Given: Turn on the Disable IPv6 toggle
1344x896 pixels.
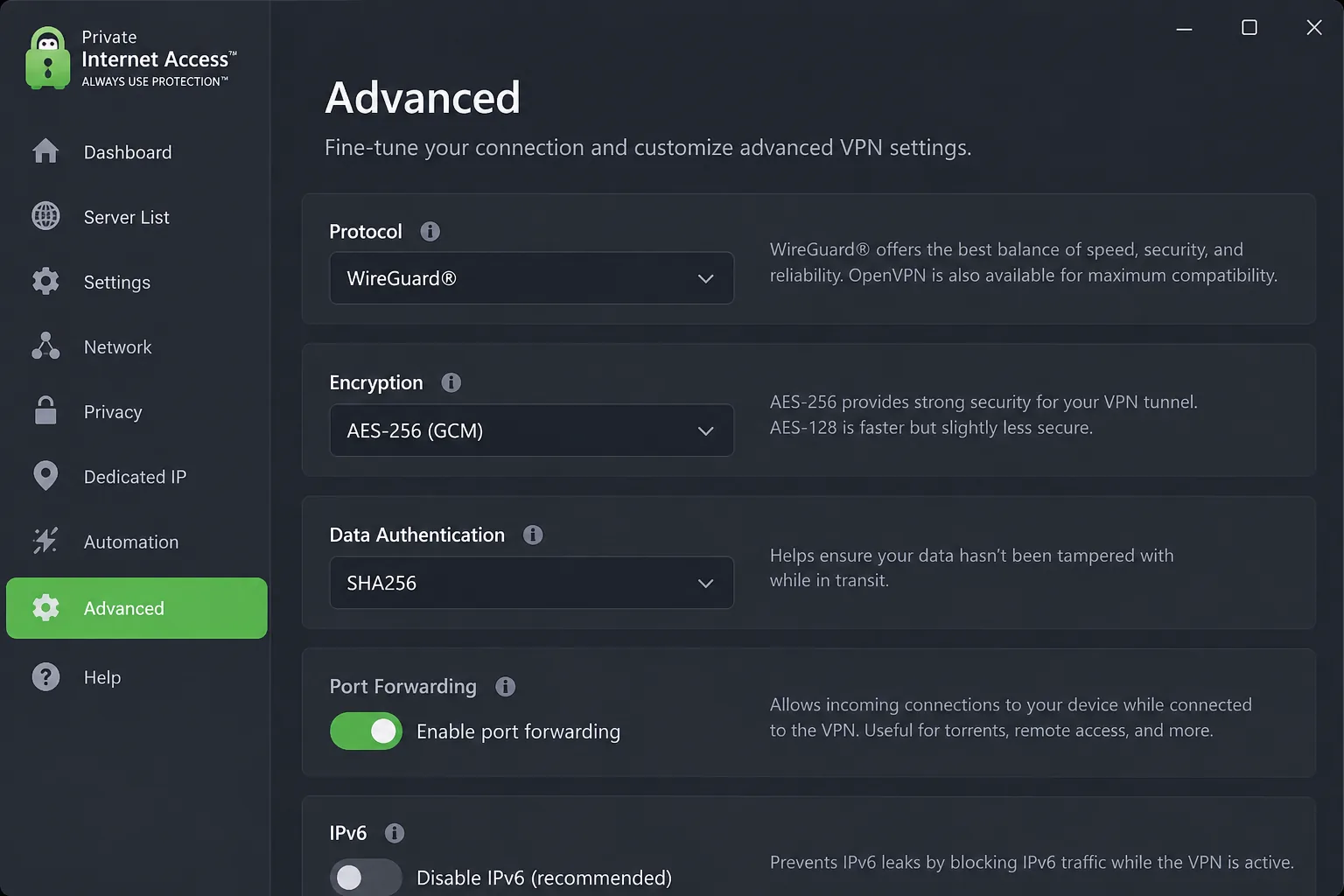Looking at the screenshot, I should coord(366,877).
